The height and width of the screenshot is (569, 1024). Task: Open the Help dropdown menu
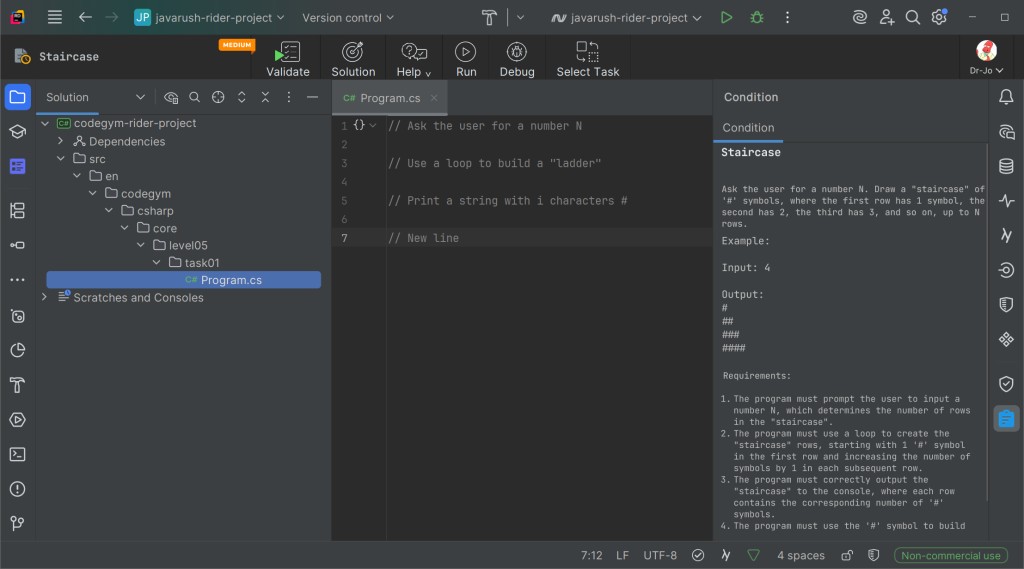click(413, 59)
